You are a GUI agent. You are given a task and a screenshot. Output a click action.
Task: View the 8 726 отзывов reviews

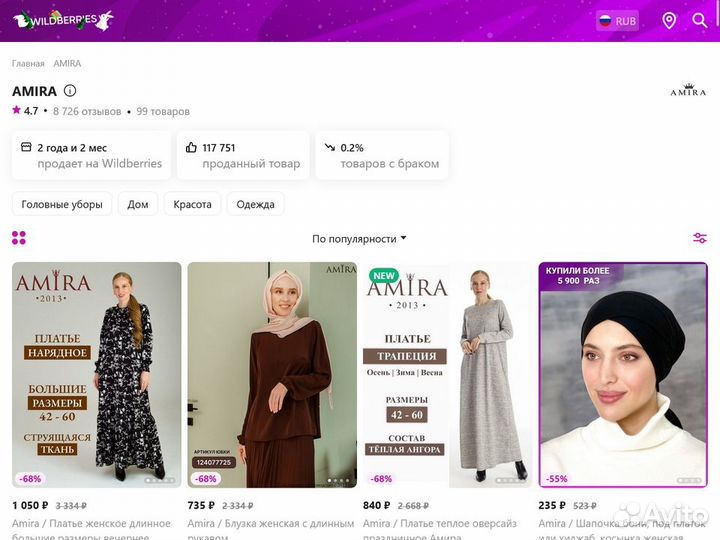pos(87,112)
